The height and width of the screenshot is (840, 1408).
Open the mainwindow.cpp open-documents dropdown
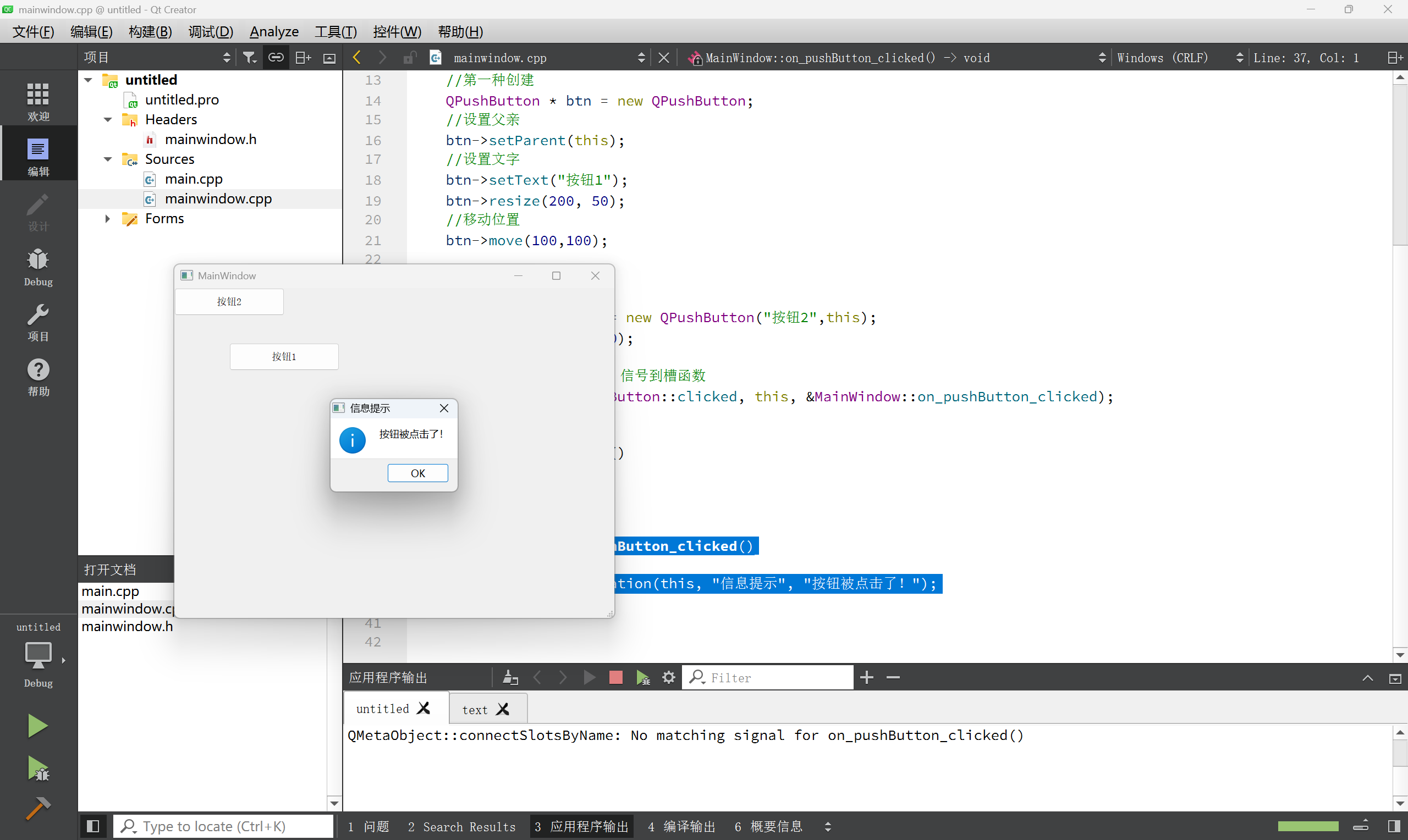coord(549,58)
